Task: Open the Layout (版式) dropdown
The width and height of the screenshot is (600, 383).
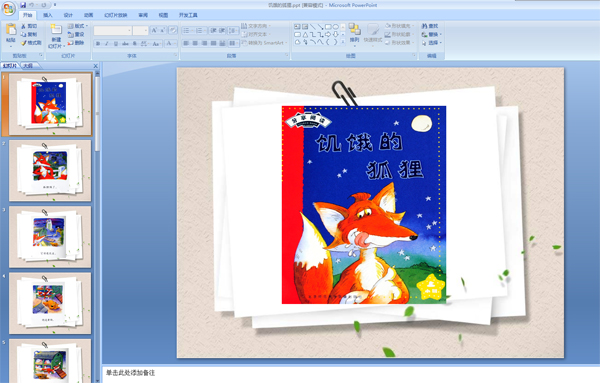Action: (78, 26)
